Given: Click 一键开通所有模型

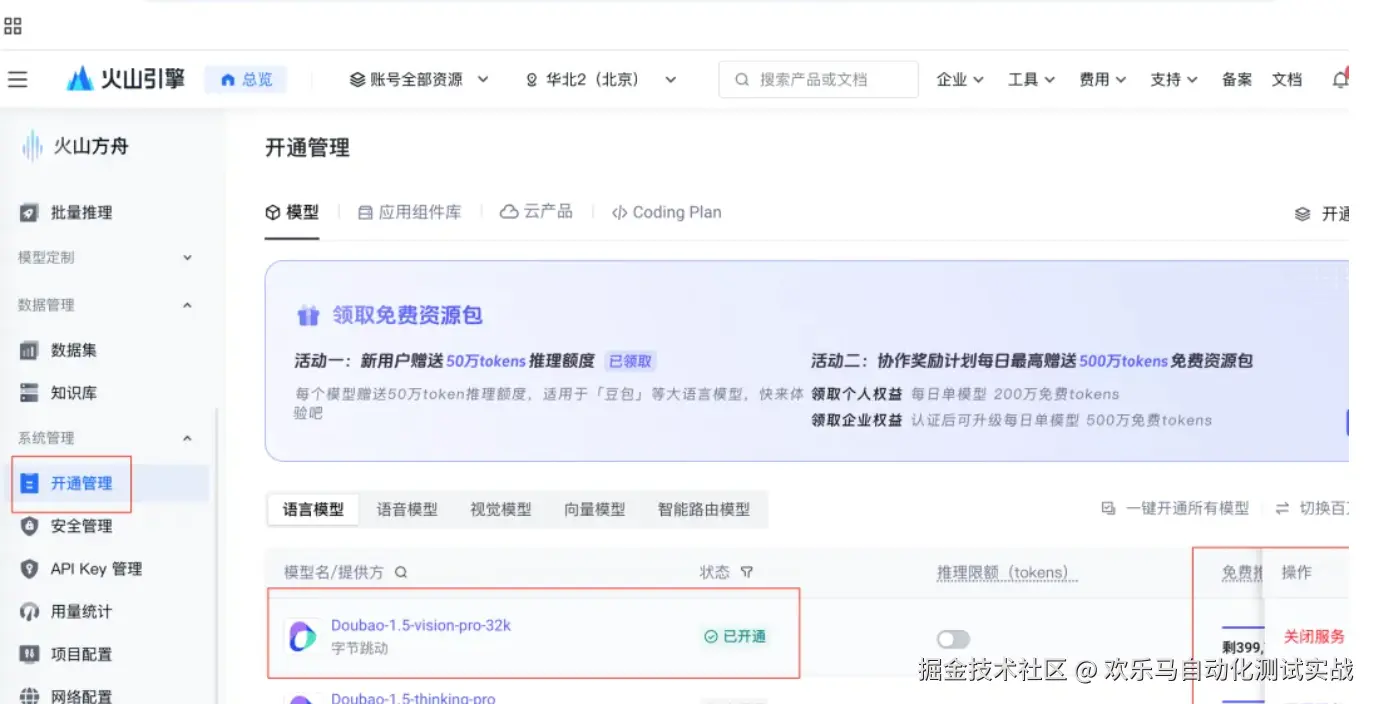Looking at the screenshot, I should coord(1175,509).
